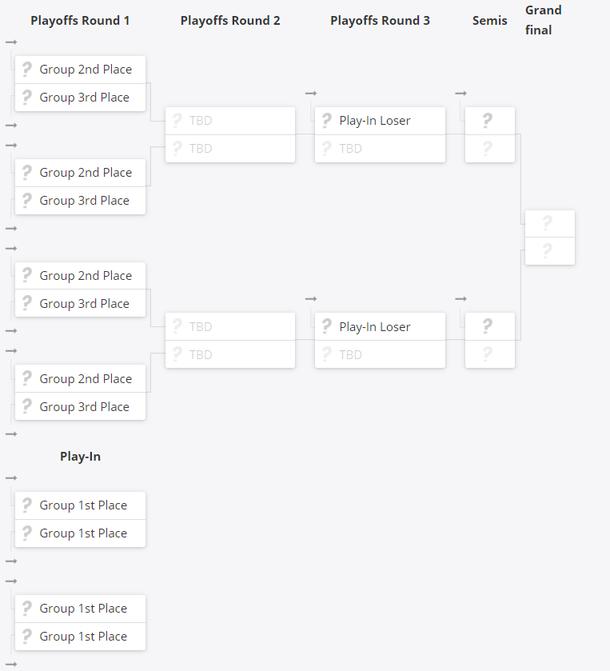Select the Playoffs Round 3 column header
The image size is (610, 671).
click(x=380, y=20)
